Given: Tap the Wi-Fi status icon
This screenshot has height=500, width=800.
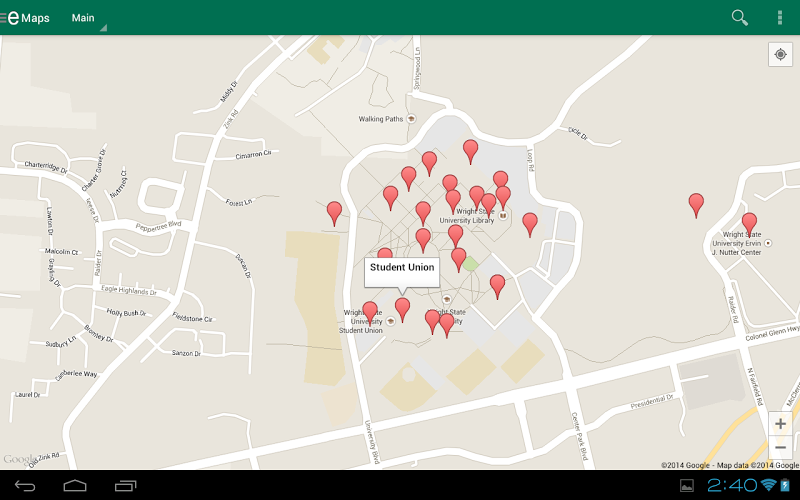Looking at the screenshot, I should (767, 485).
